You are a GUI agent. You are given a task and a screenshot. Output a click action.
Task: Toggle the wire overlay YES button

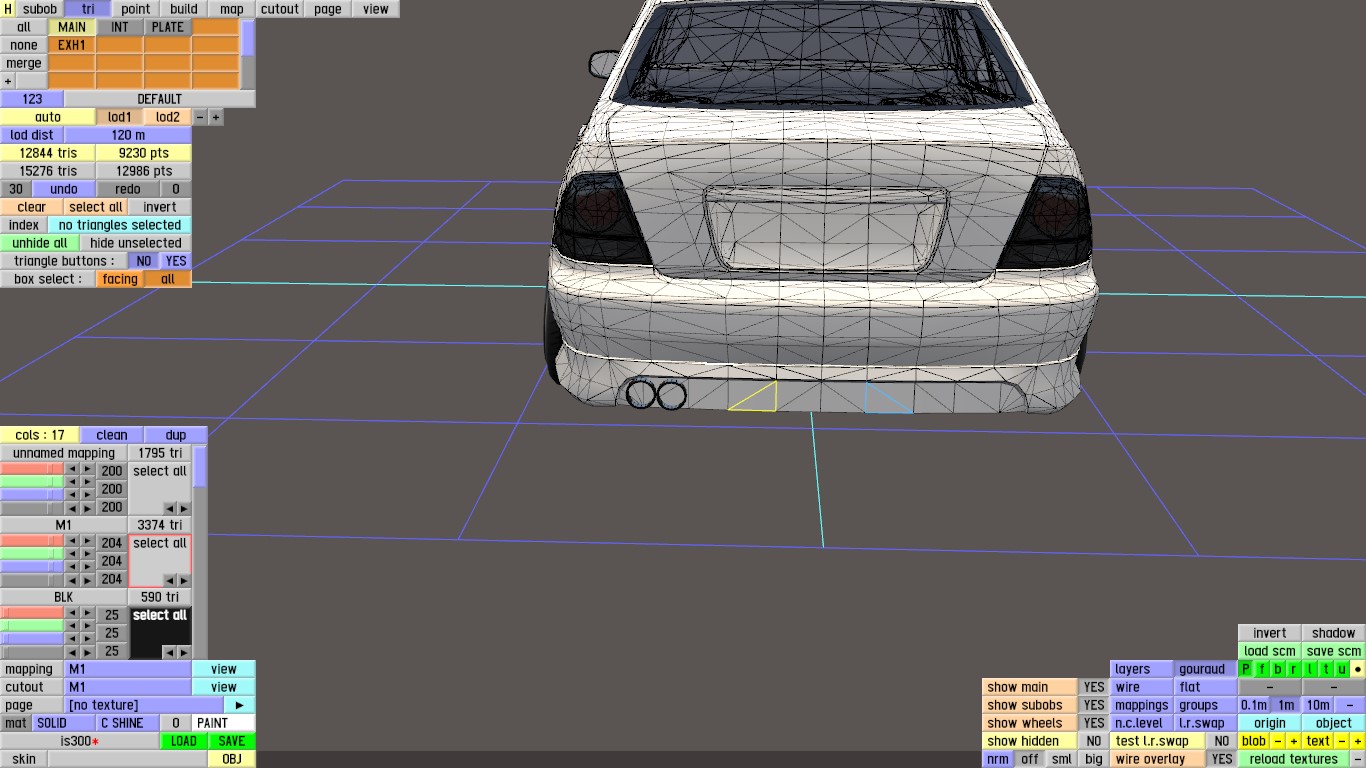[1221, 759]
